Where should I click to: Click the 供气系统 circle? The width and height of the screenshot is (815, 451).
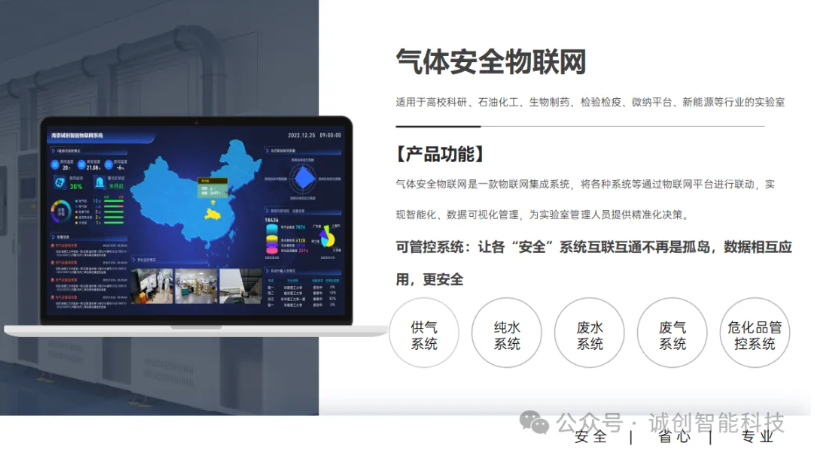click(x=424, y=333)
